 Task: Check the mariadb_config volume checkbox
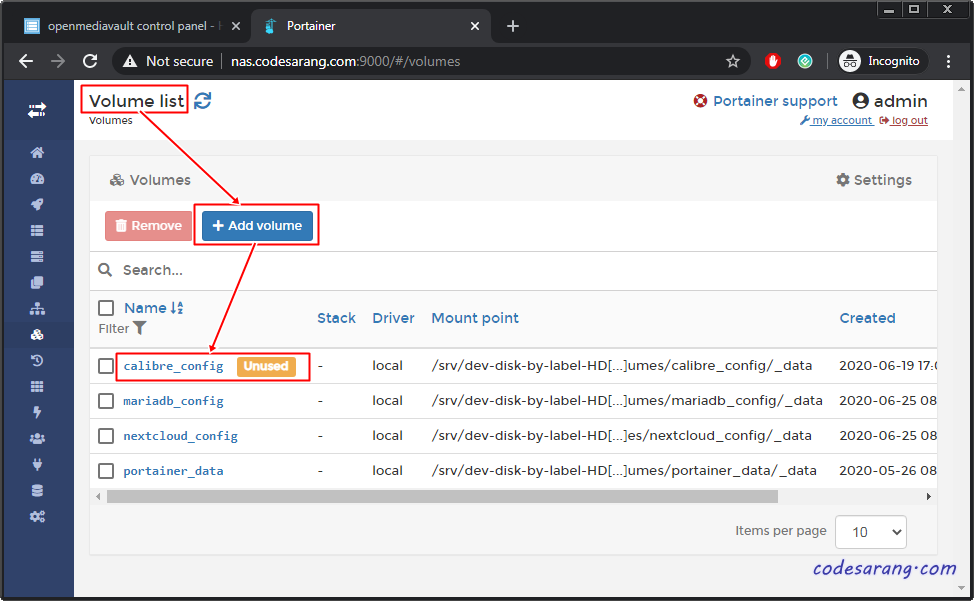point(106,401)
